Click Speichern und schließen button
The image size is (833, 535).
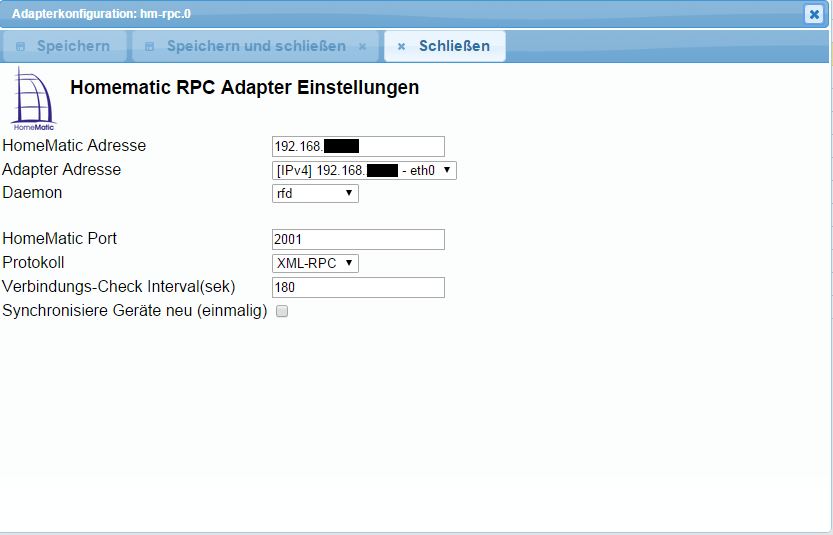pos(256,46)
